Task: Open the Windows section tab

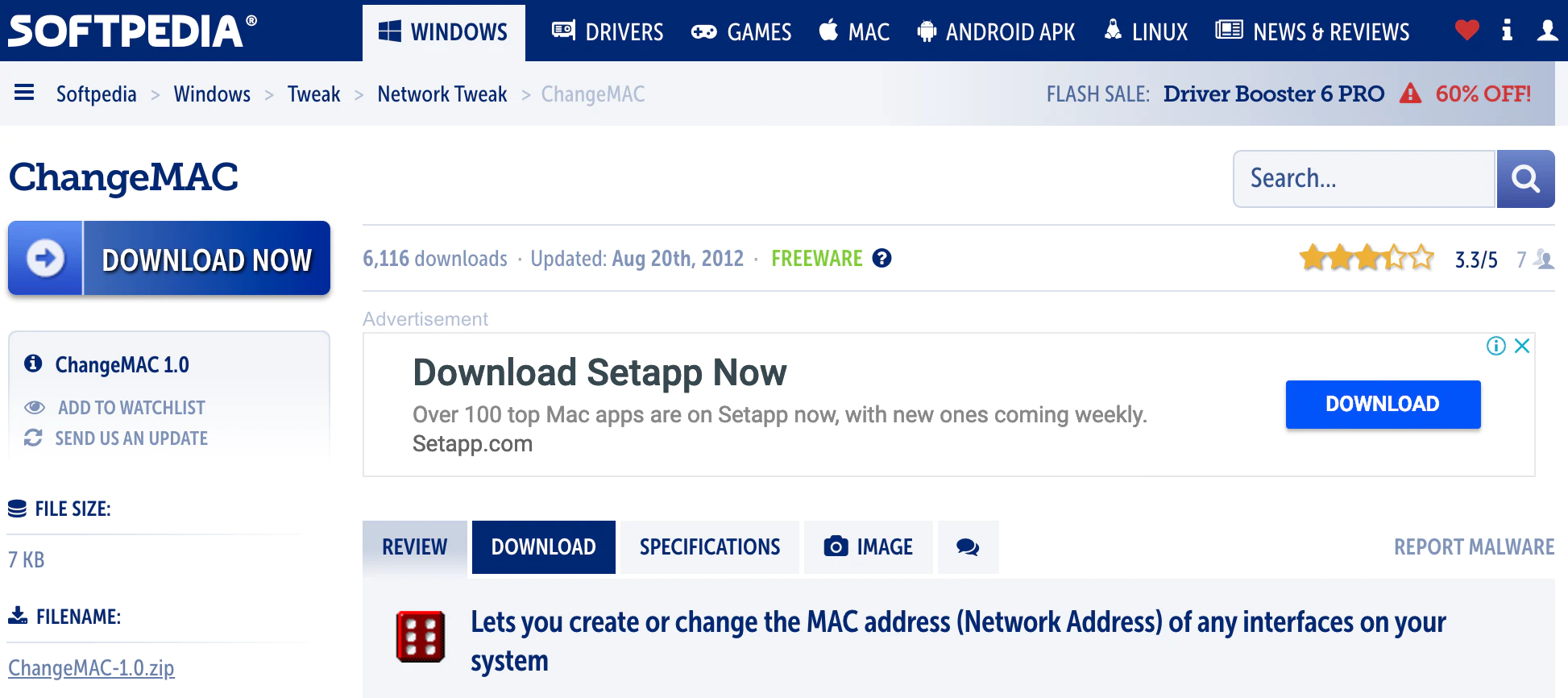Action: [444, 32]
